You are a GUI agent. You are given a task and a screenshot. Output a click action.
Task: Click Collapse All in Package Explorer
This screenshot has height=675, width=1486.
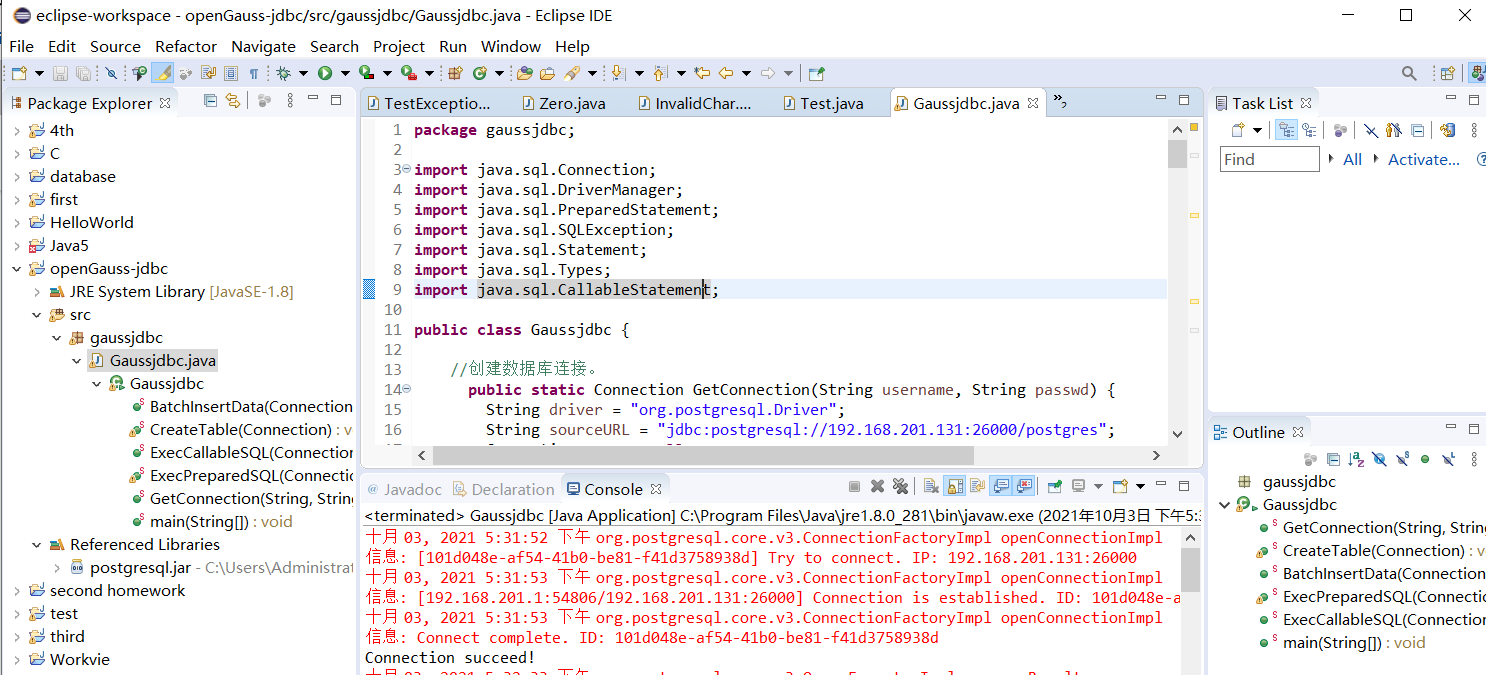pos(210,100)
